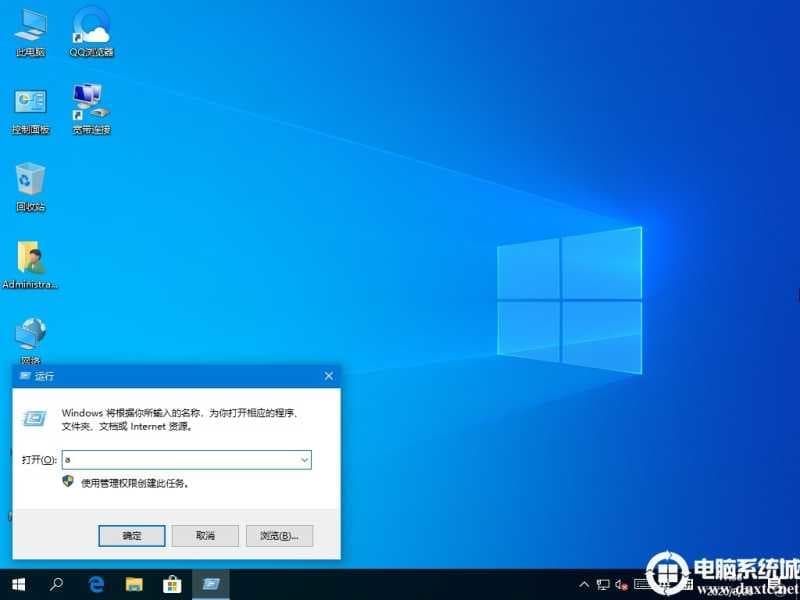Click the Run program icon inside dialog

coord(35,418)
